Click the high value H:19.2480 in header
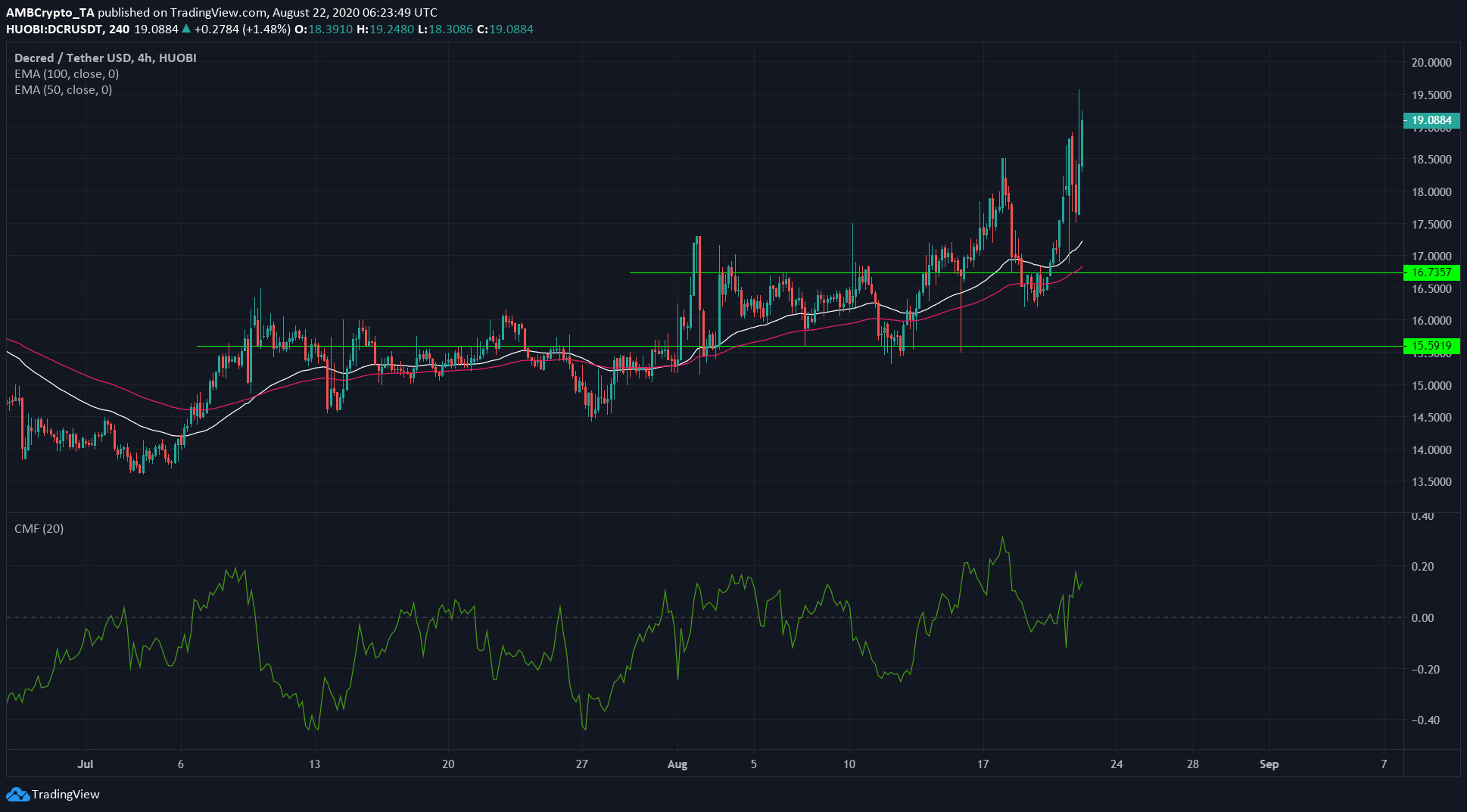Screen dimensions: 1467x812 coord(385,30)
